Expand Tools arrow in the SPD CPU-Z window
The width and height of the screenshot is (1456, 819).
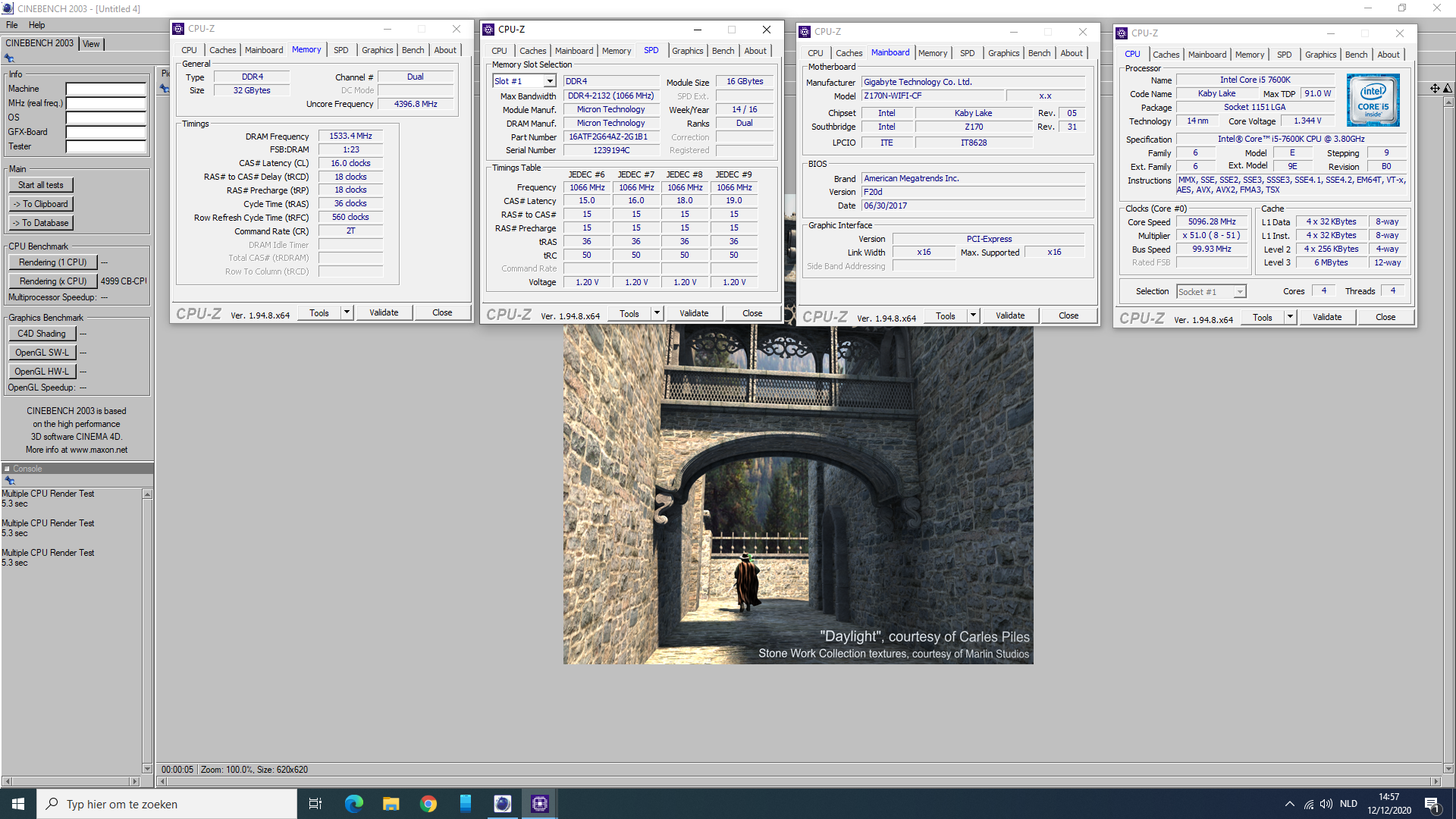coord(657,313)
